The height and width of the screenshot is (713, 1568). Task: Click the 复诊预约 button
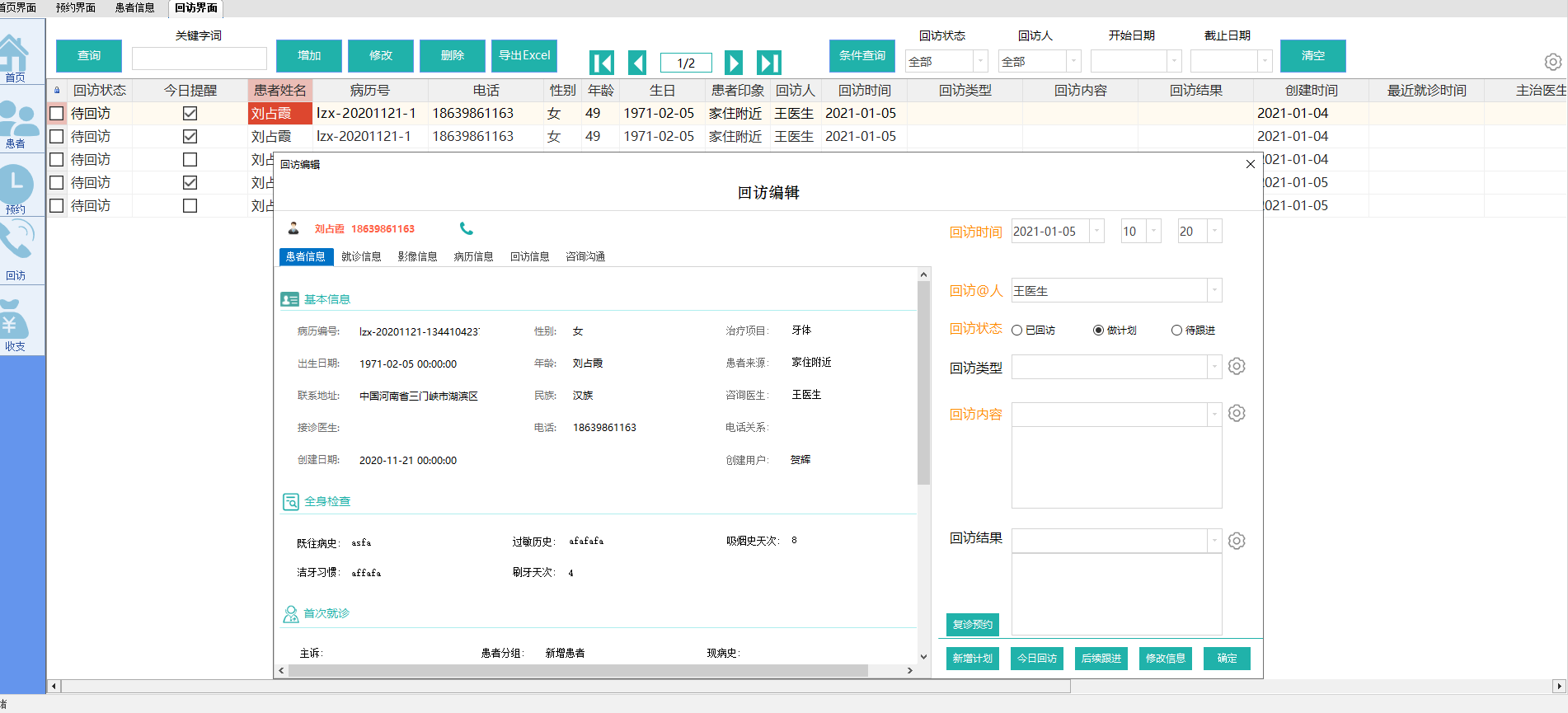pyautogui.click(x=973, y=624)
